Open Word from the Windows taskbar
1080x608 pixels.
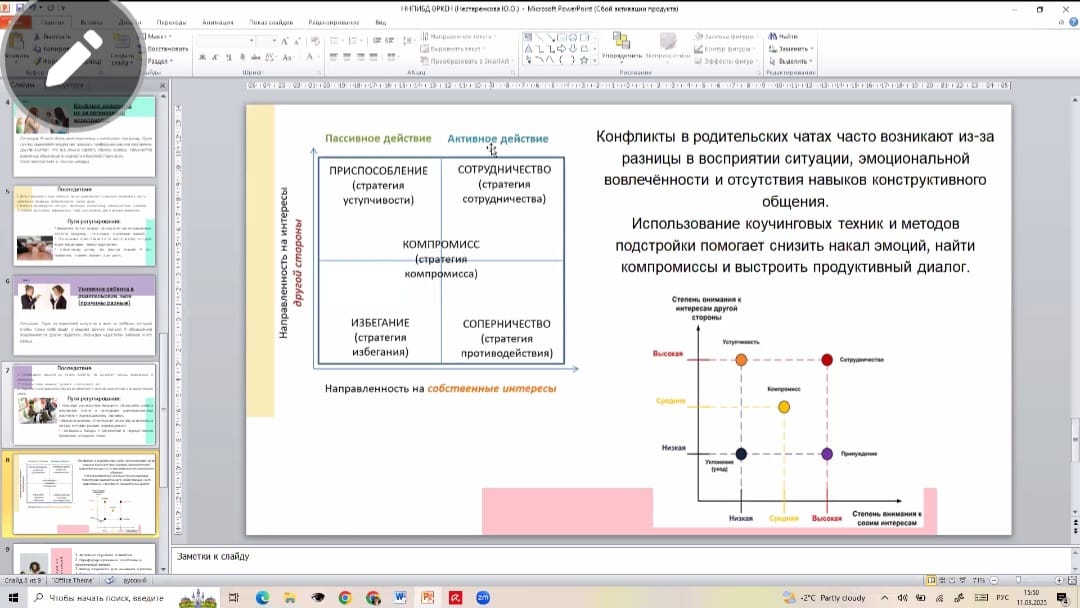[400, 597]
